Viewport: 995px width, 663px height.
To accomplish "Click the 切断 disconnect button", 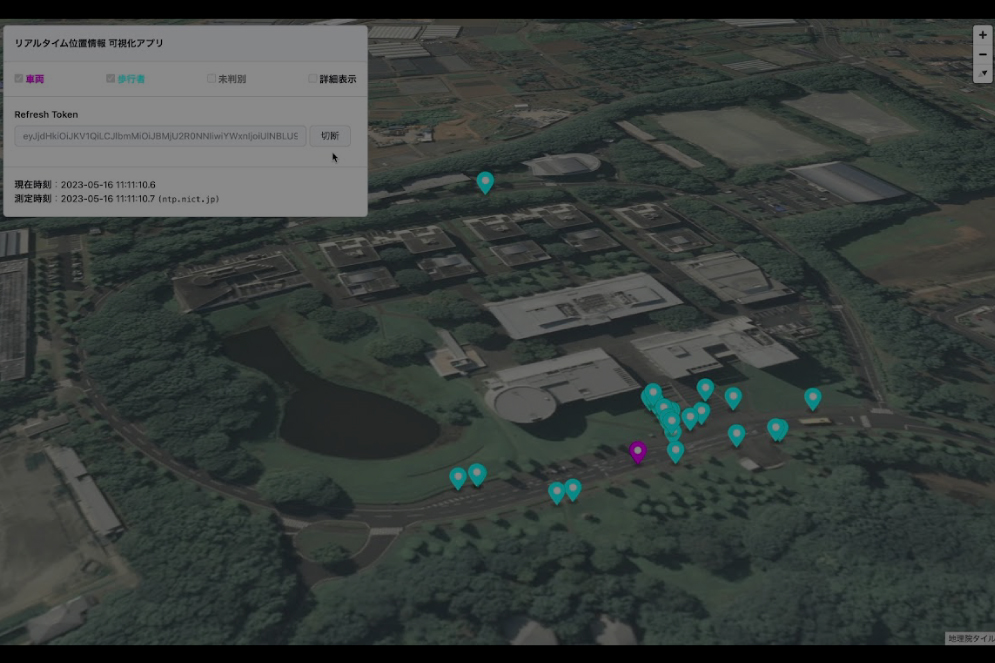I will pyautogui.click(x=330, y=136).
